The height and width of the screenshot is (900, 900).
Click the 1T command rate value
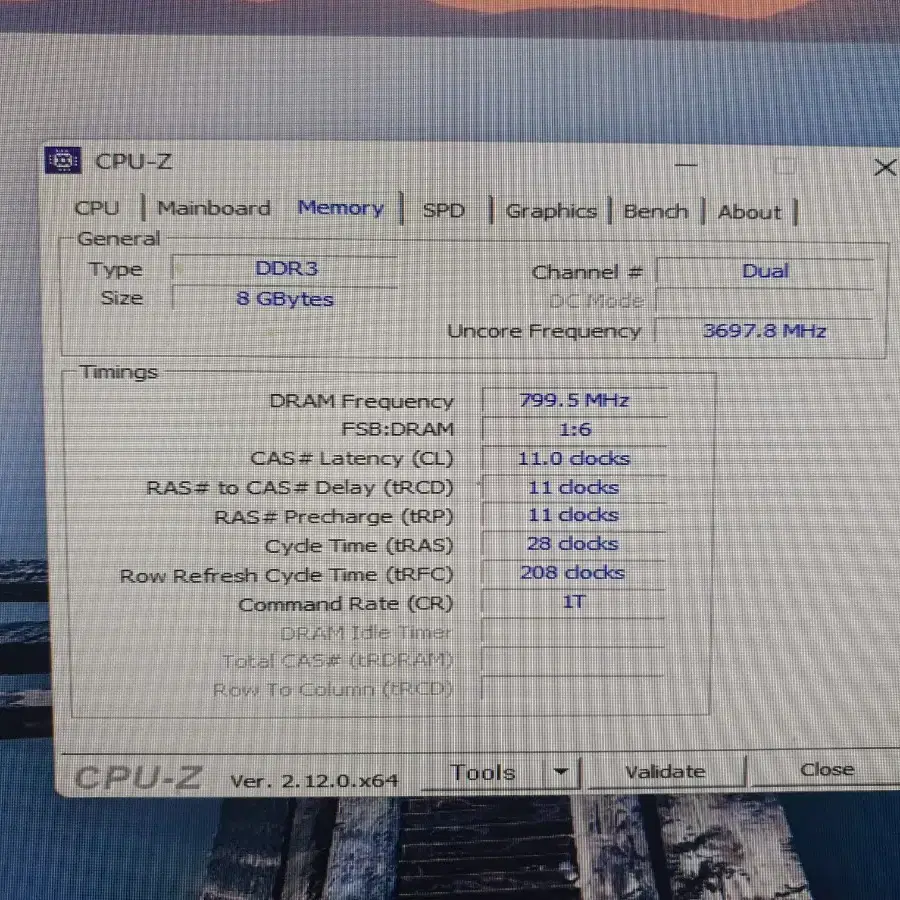click(573, 602)
